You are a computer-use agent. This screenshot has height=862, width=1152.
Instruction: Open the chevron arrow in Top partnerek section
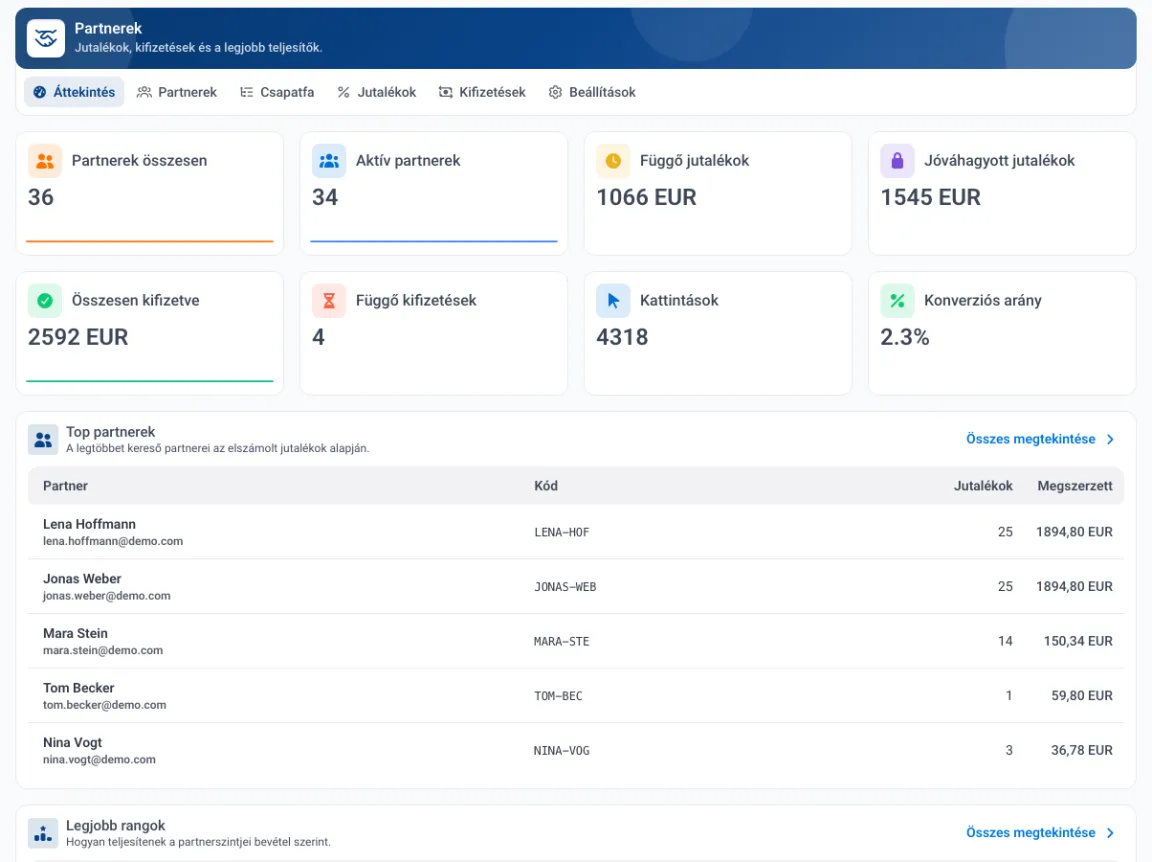(1111, 439)
